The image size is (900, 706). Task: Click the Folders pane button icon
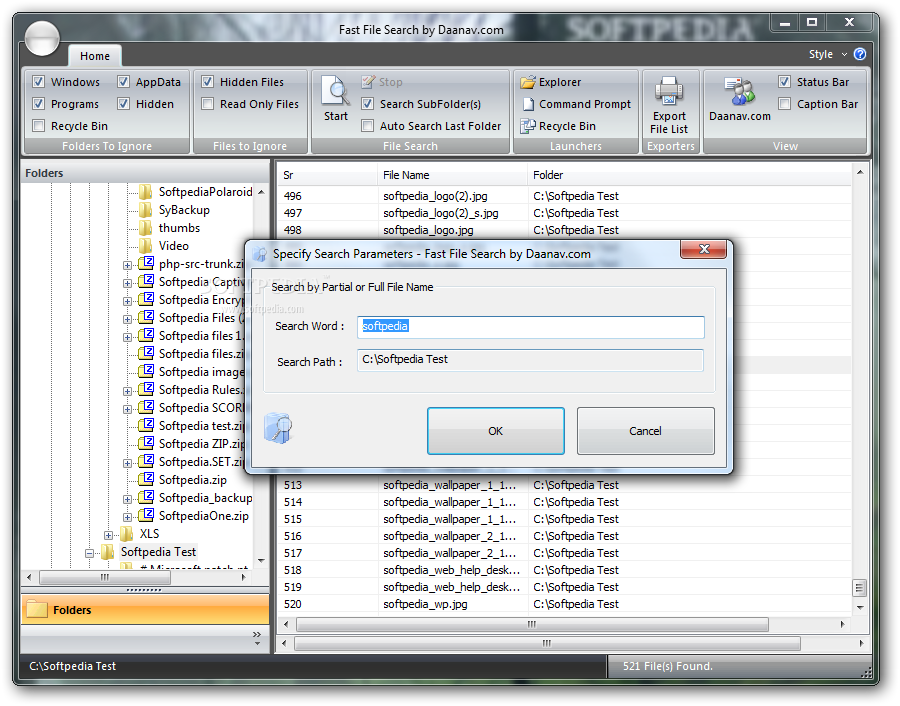point(37,610)
